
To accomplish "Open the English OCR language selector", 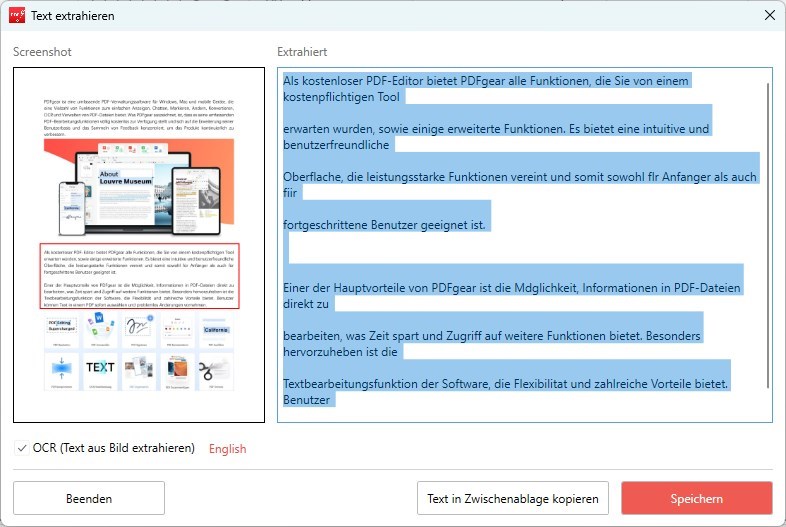I will pos(228,449).
